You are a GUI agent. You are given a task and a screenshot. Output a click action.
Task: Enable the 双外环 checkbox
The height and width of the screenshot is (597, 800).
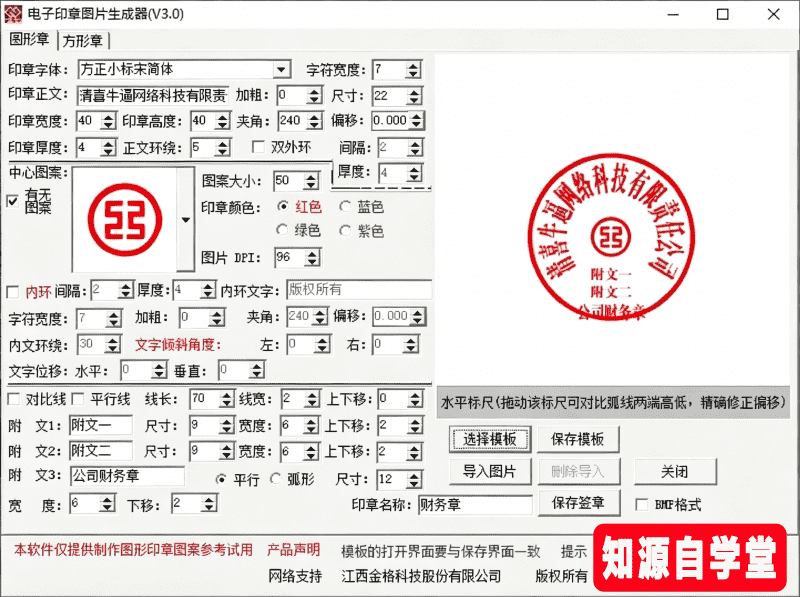(x=259, y=147)
